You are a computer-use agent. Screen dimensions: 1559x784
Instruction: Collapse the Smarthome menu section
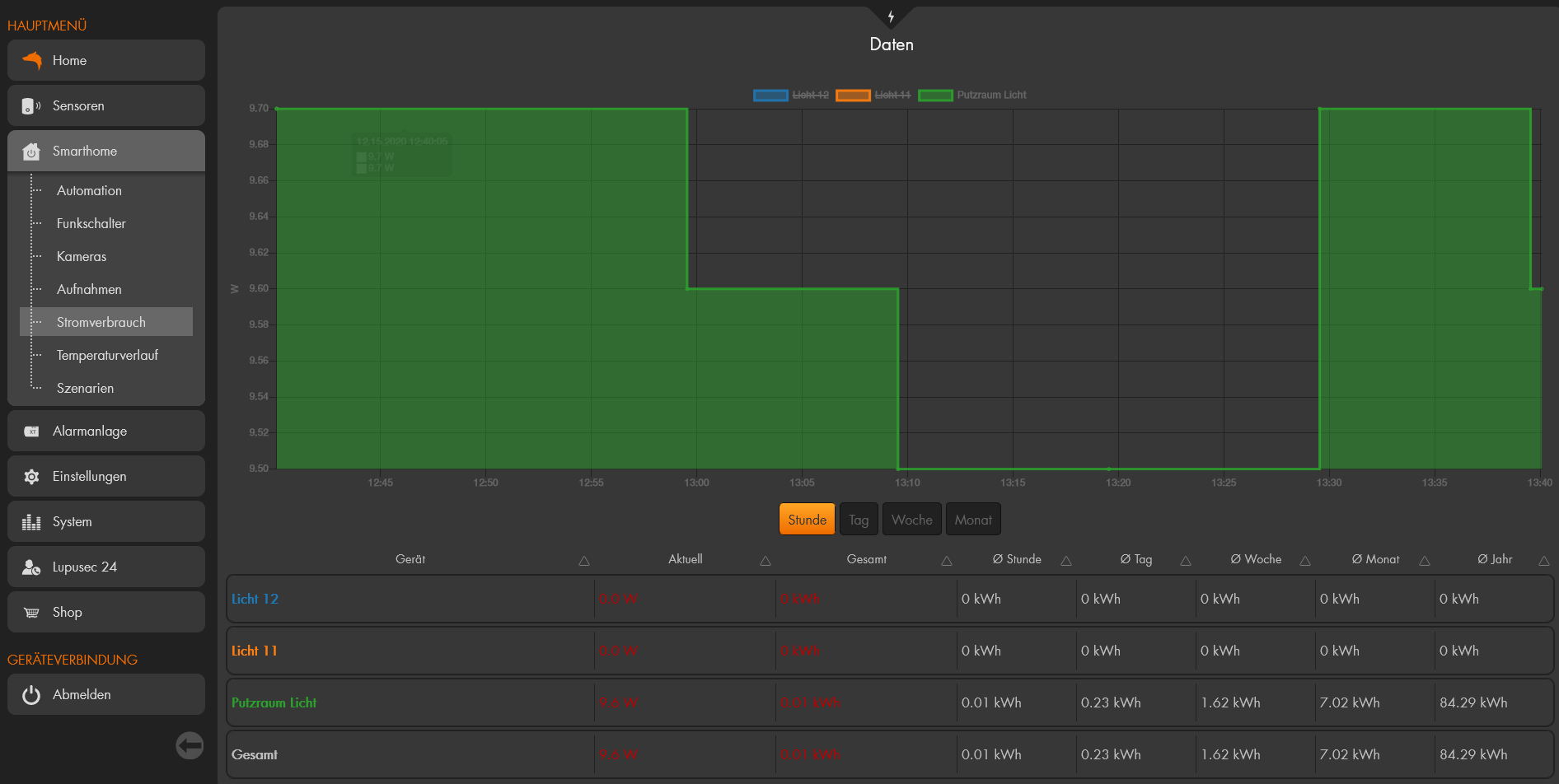pos(106,151)
